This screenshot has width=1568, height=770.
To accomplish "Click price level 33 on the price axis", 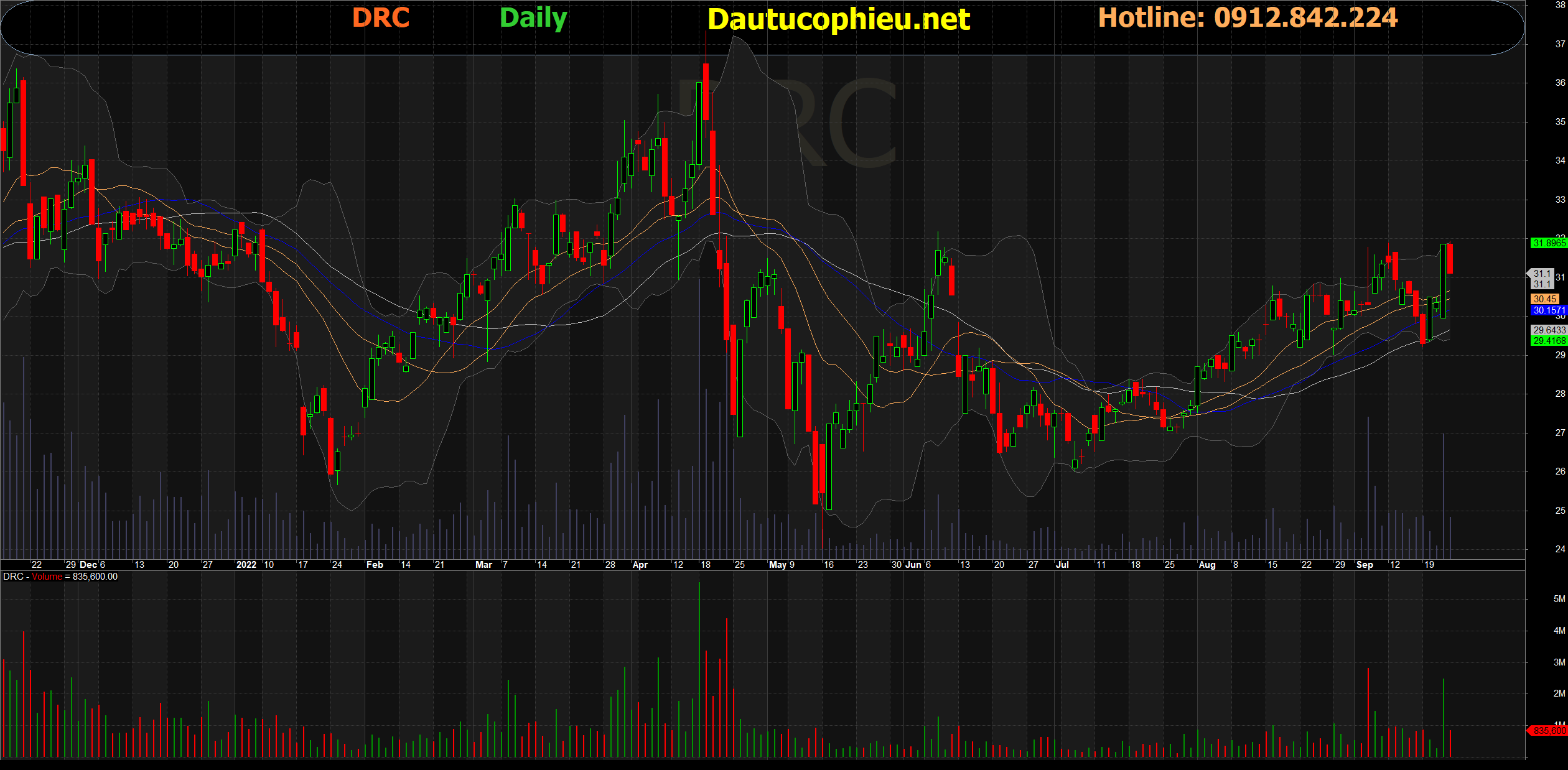I will click(x=1560, y=200).
